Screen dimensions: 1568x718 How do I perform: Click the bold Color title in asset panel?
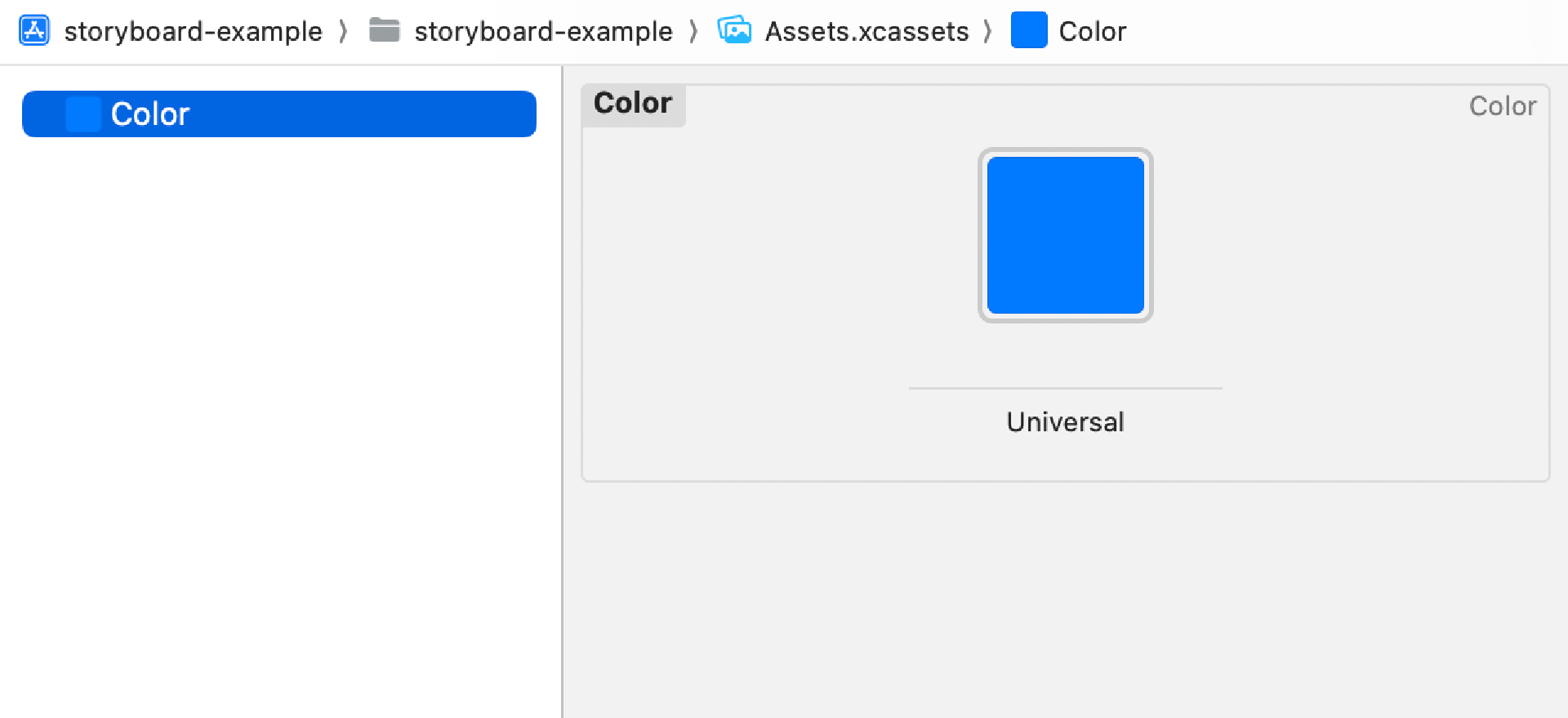(x=633, y=103)
